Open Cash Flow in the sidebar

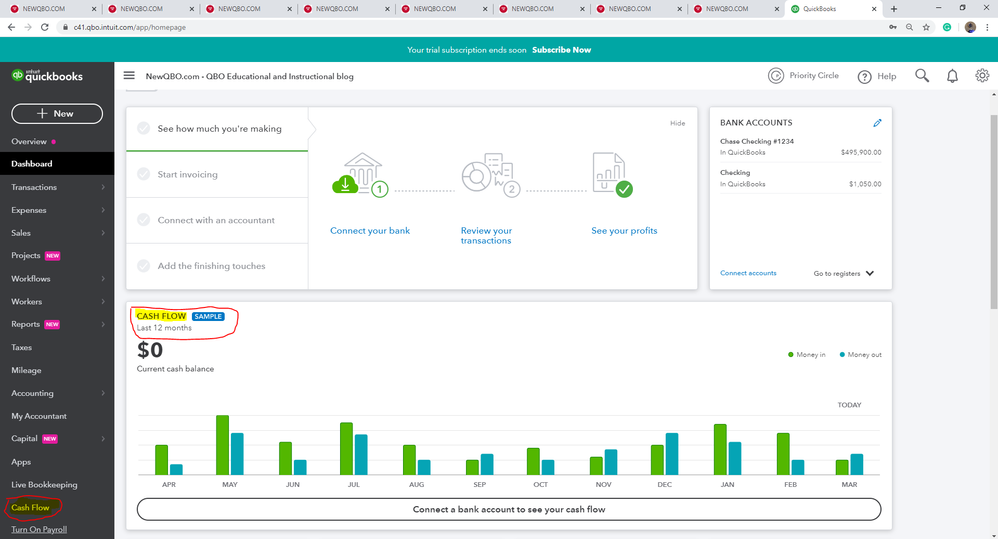pos(30,508)
